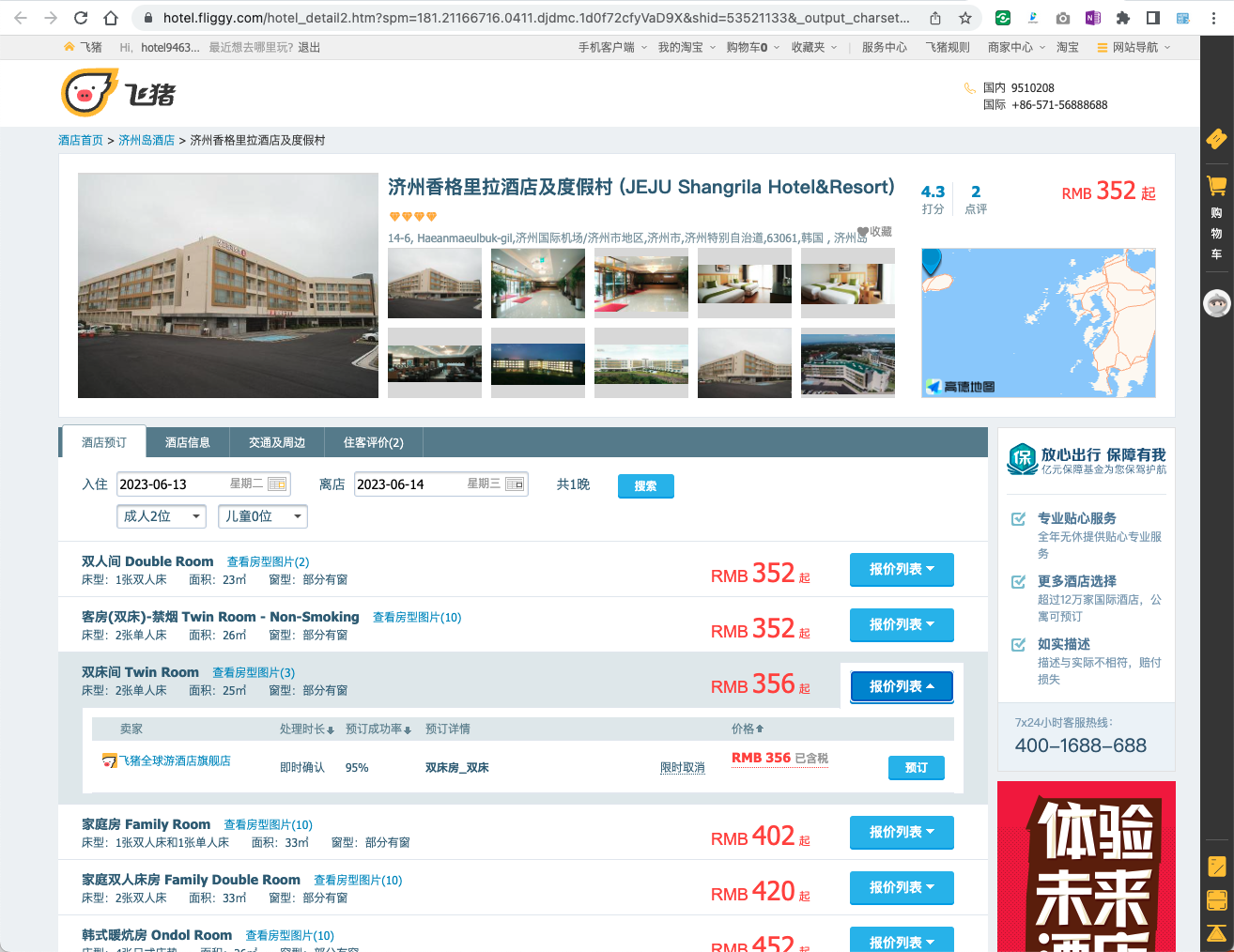Open the 儿童0位 children dropdown
Viewport: 1234px width, 952px height.
263,516
